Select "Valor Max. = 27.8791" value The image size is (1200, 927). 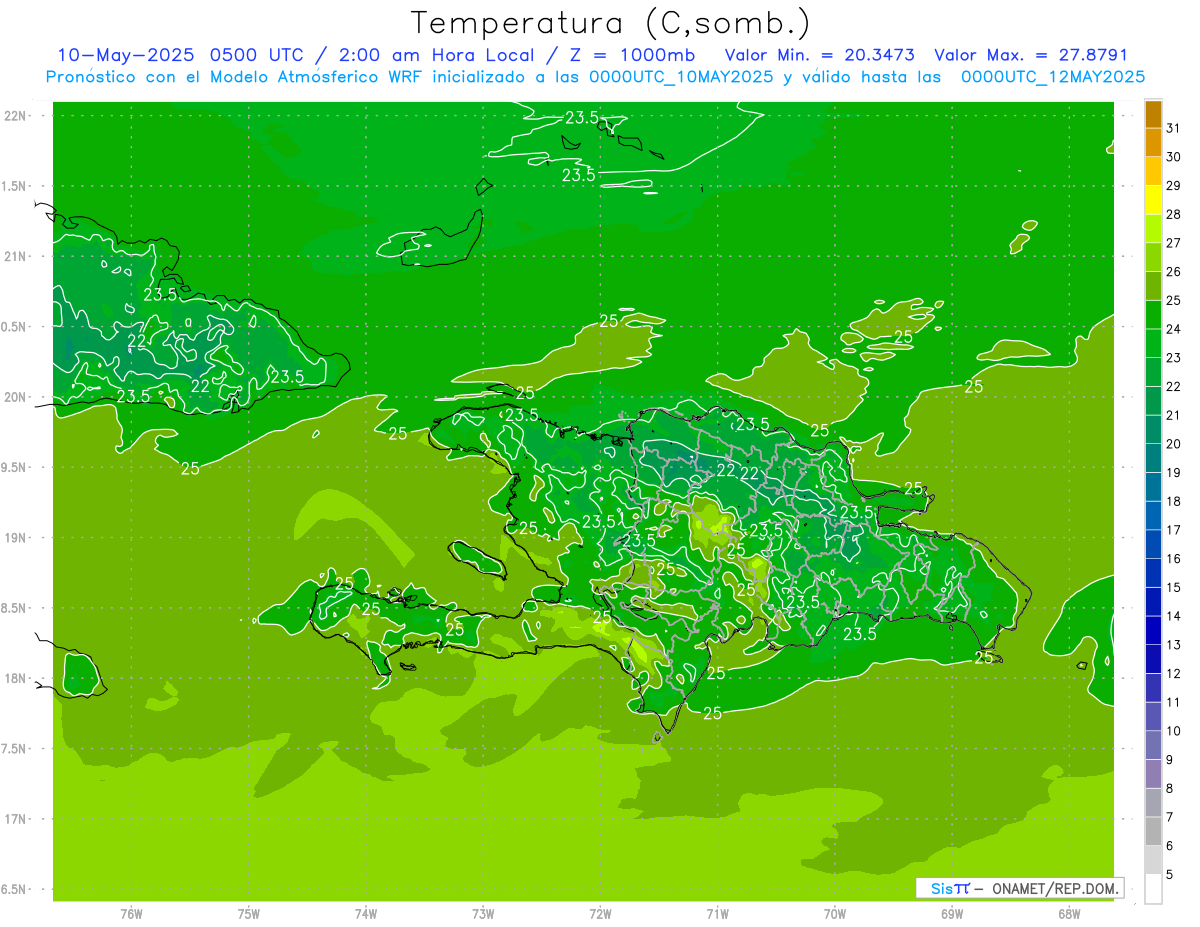tap(1031, 55)
